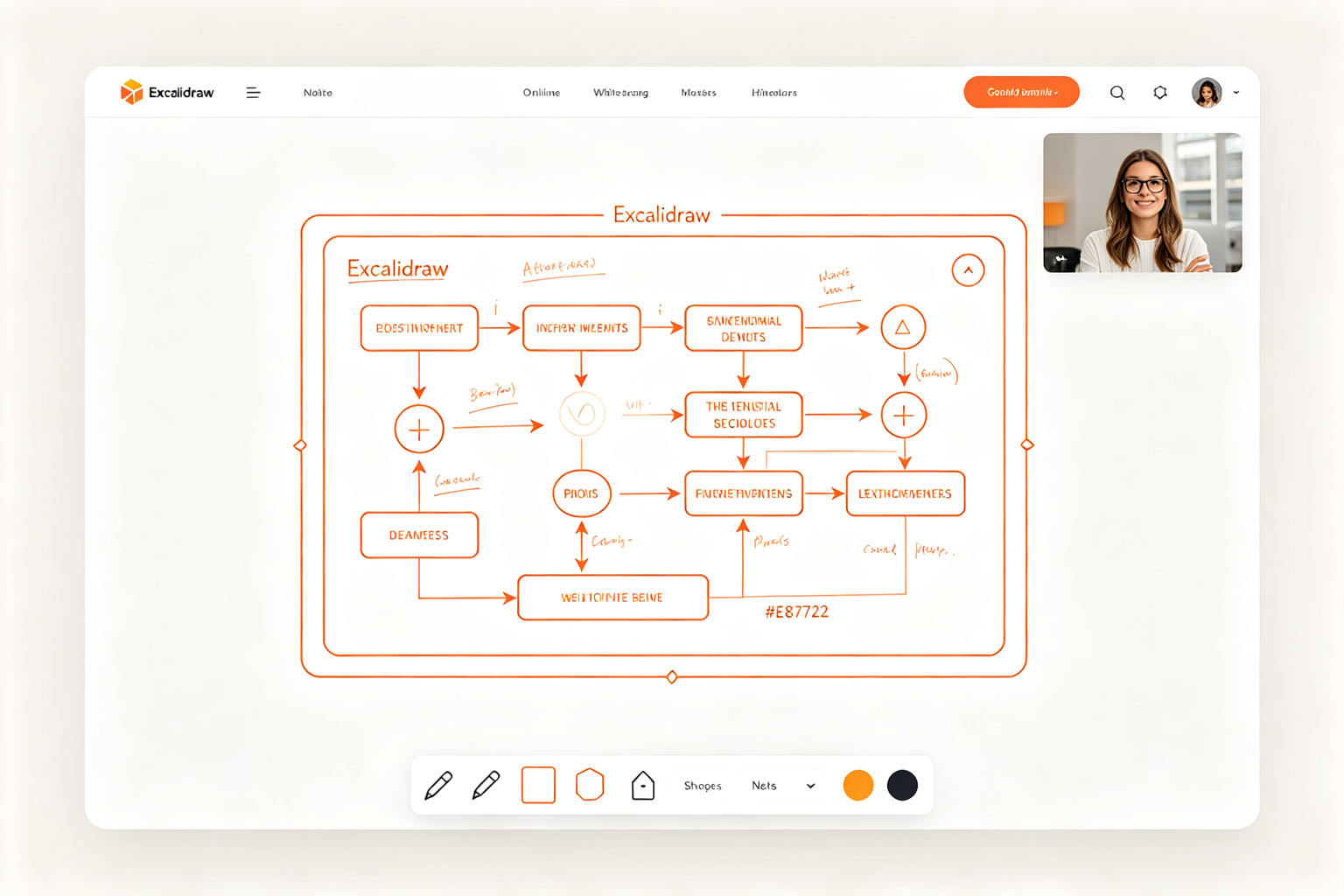This screenshot has width=1344, height=896.
Task: Collapse diagram using circled chevron-up icon
Action: pyautogui.click(x=968, y=270)
